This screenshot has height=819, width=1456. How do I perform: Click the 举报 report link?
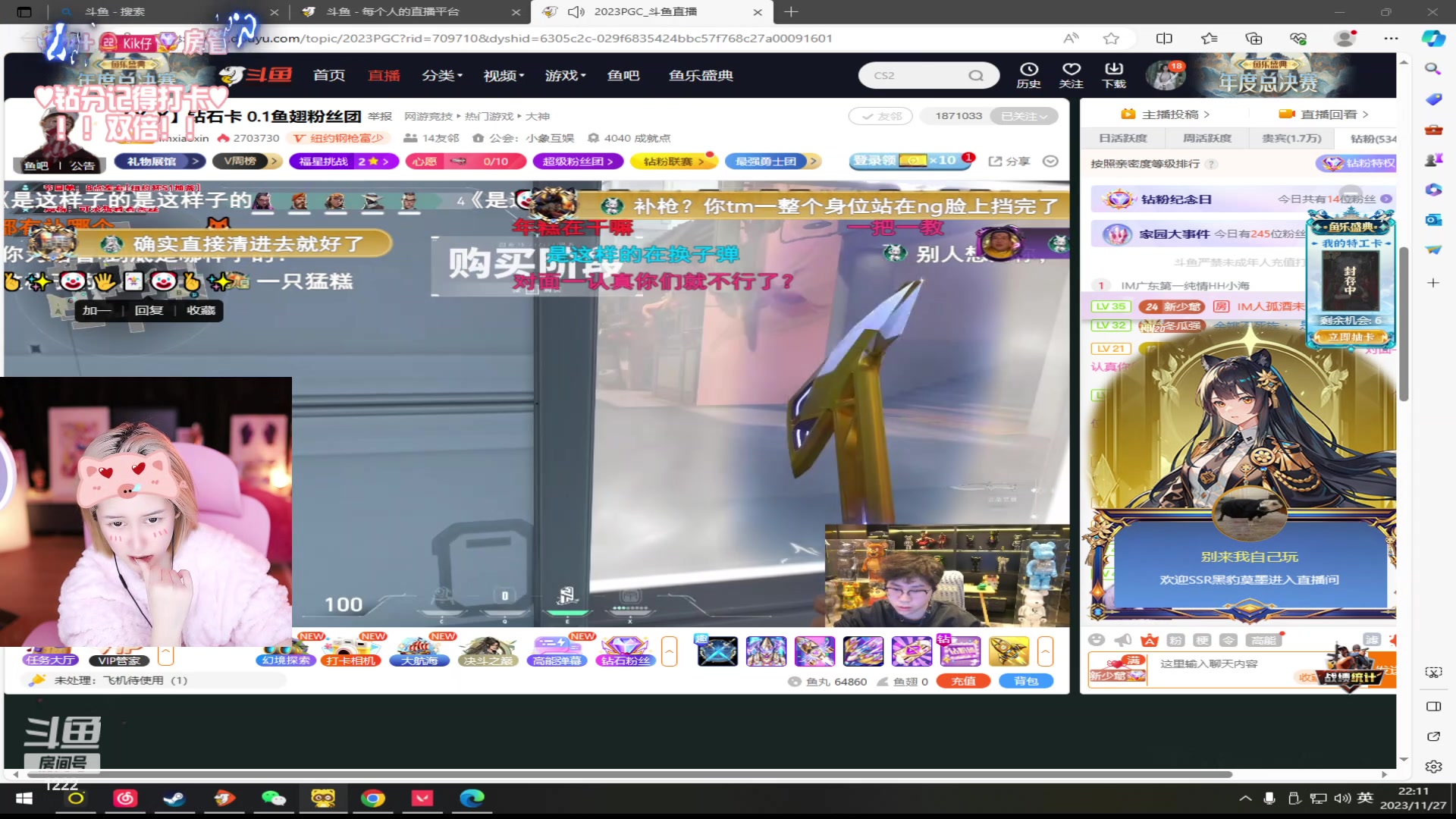coord(380,116)
